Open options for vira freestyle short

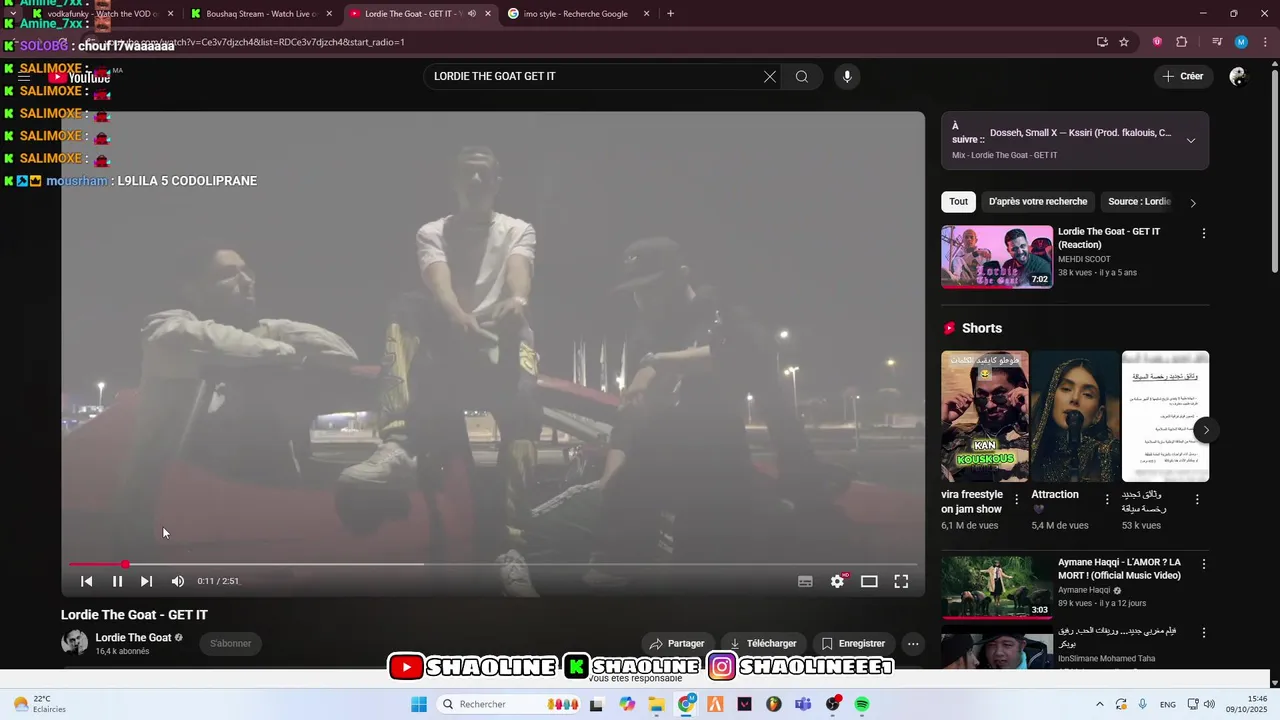(1017, 499)
